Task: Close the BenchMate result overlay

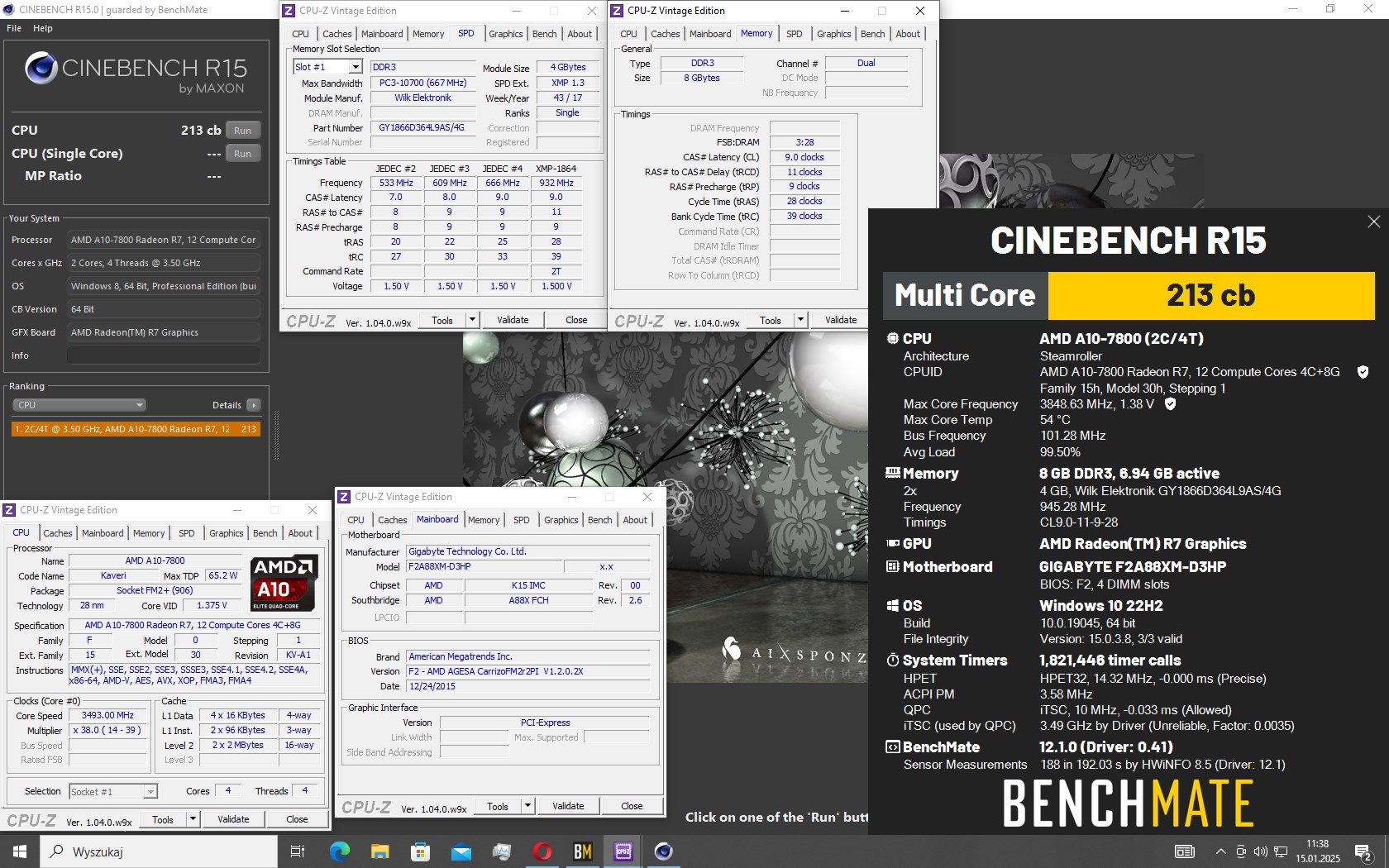Action: (x=1373, y=222)
